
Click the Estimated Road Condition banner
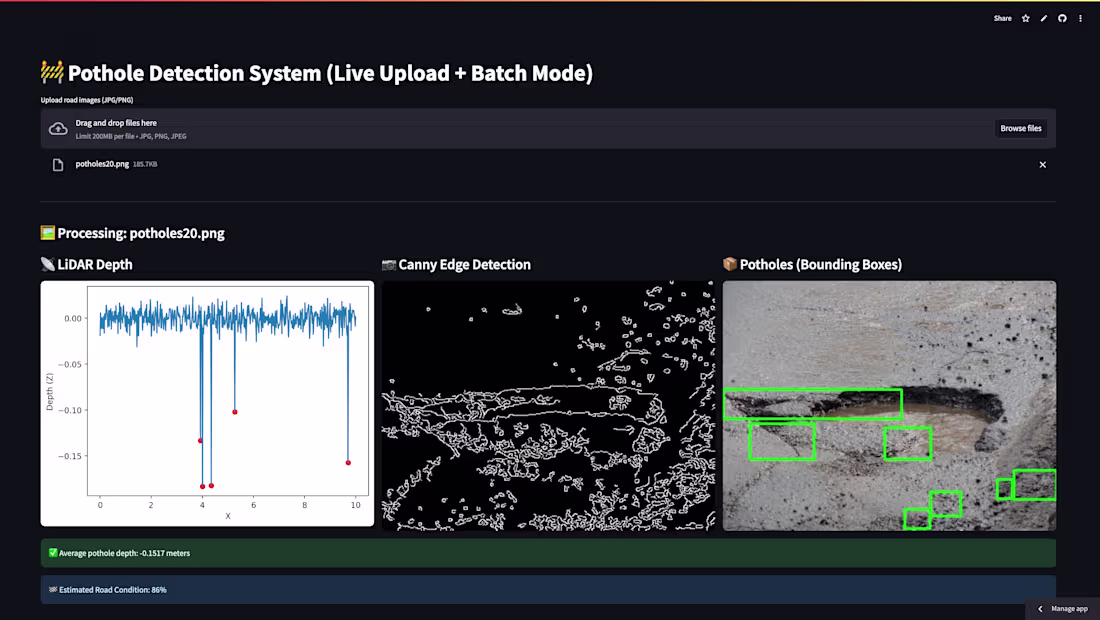548,589
